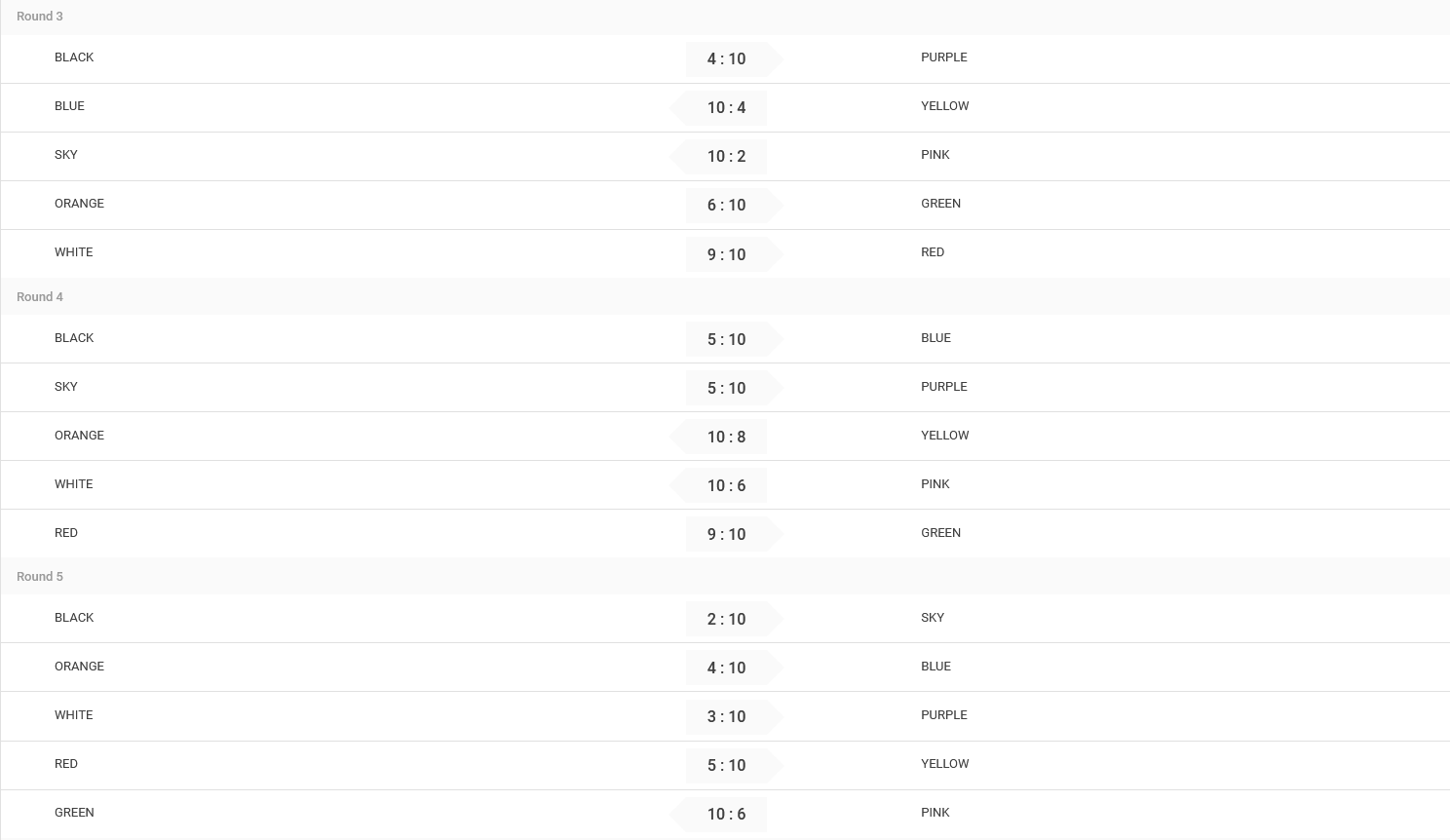Select team PURPLE in Round 3 first match
The image size is (1450, 840).
944,57
